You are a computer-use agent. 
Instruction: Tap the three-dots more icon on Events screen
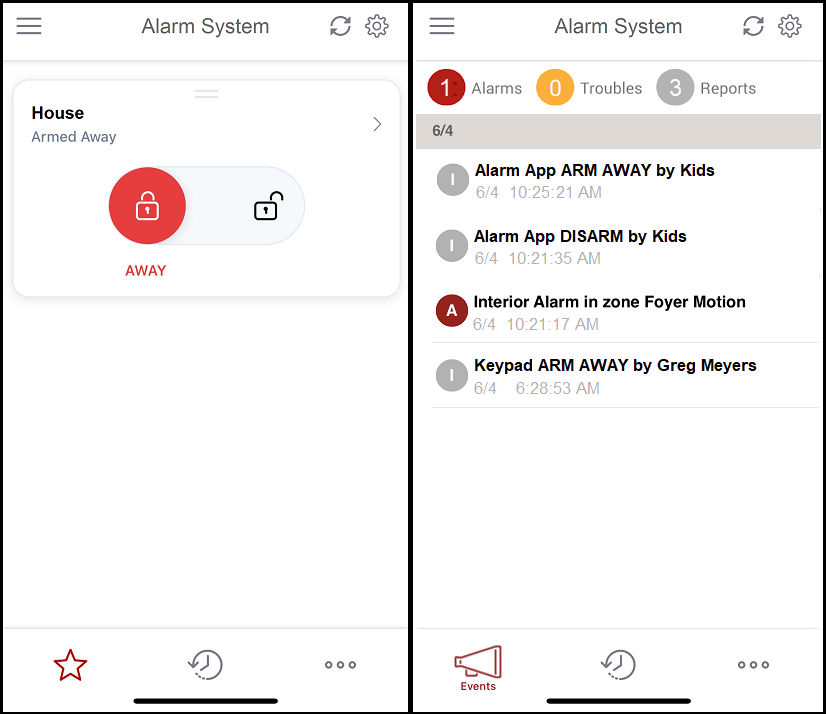[x=753, y=665]
